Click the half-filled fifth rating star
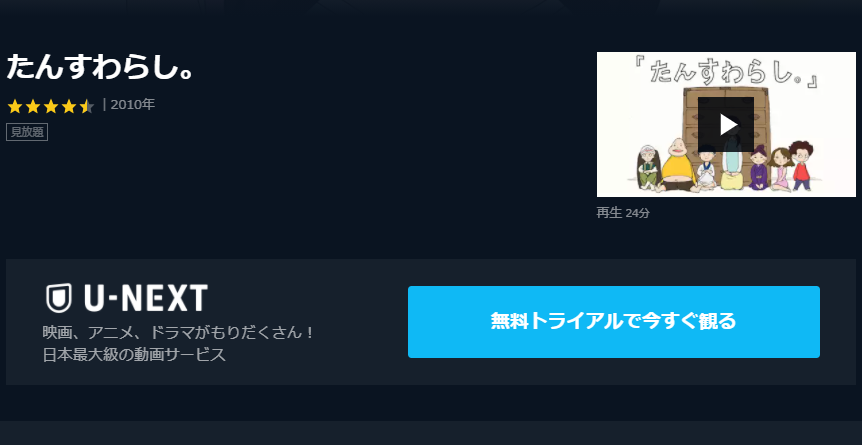862x445 pixels. pyautogui.click(x=87, y=106)
